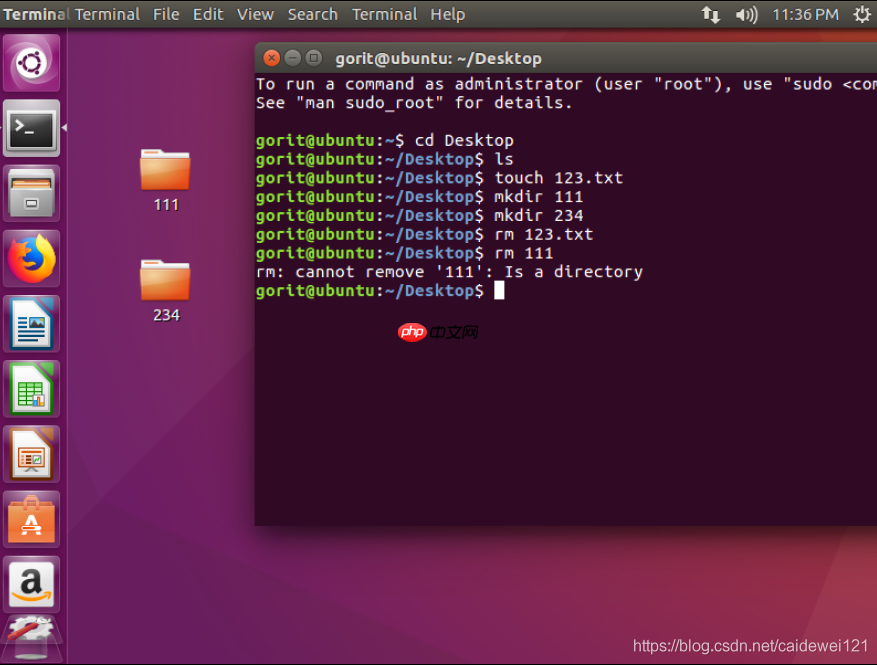The image size is (877, 665).
Task: Open the Search menu
Action: [313, 14]
